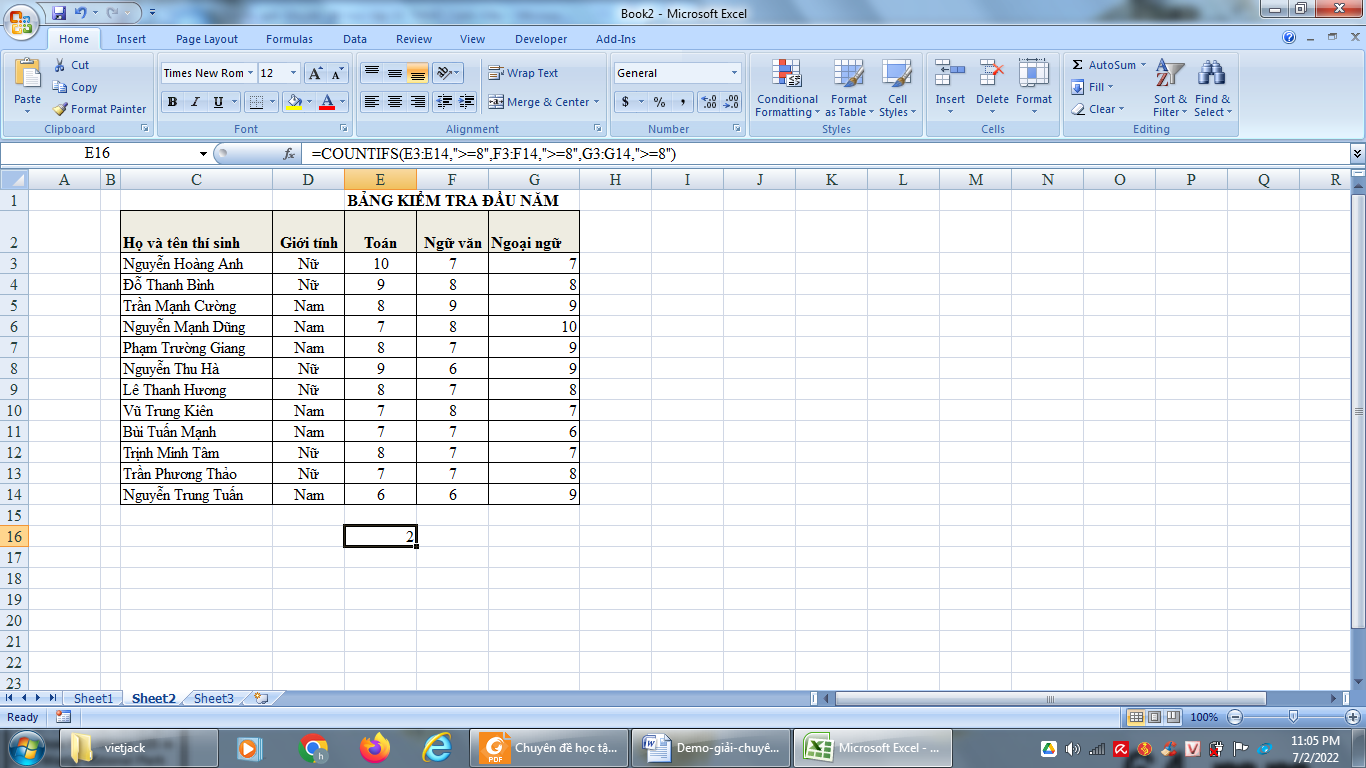Viewport: 1366px width, 768px height.
Task: Open Format as Table gallery
Action: 848,88
